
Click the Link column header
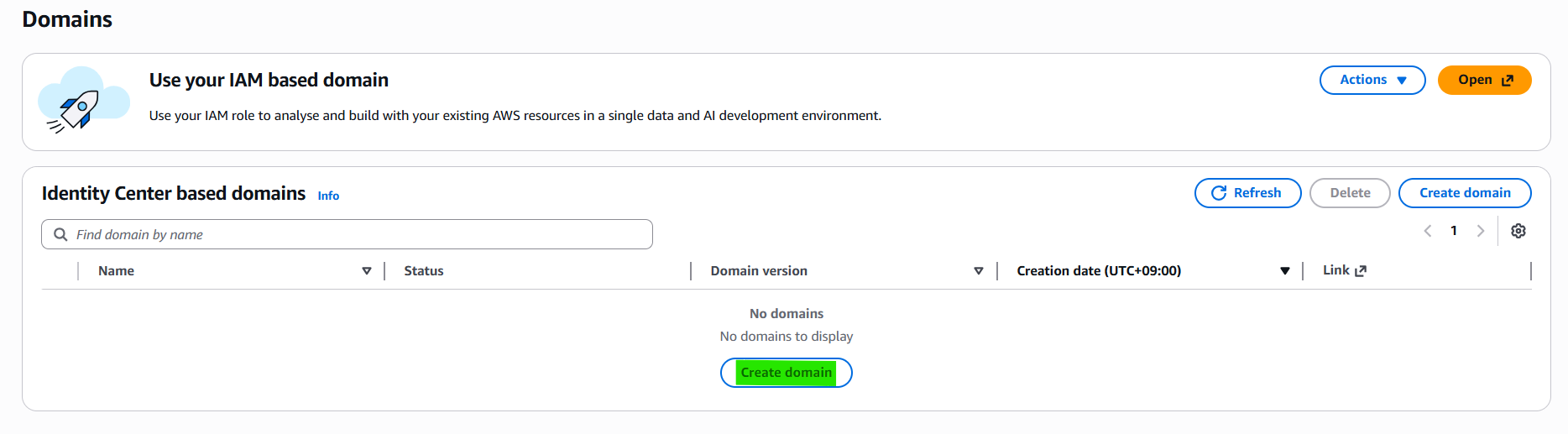(x=1335, y=270)
